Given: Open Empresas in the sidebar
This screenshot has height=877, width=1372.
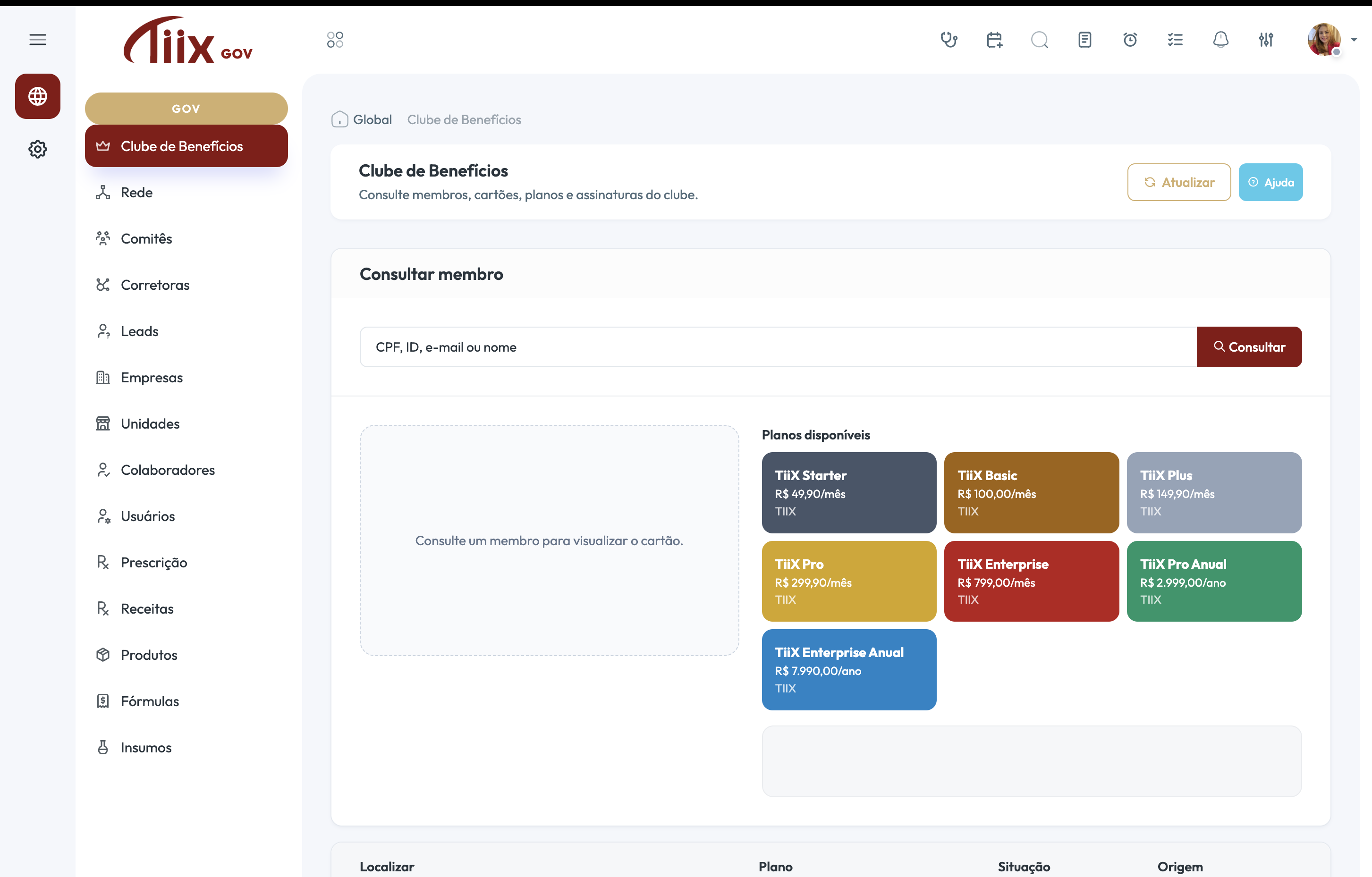Looking at the screenshot, I should [186, 377].
